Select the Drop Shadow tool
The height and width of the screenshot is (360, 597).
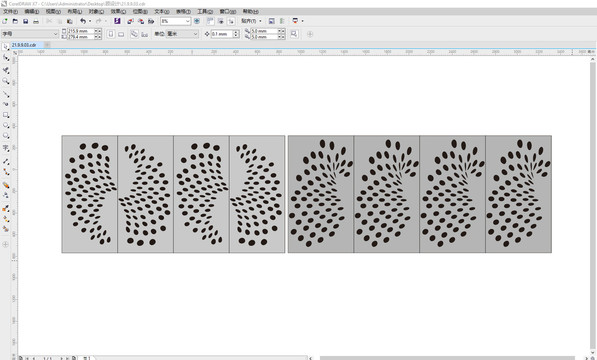click(x=6, y=185)
